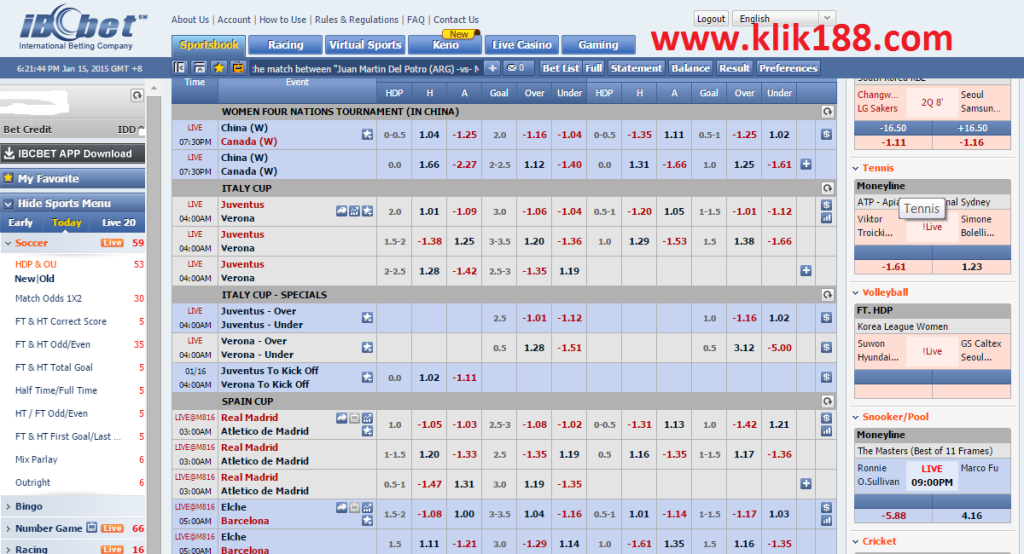Viewport: 1024px width, 554px height.
Task: Open the Keno tab
Action: click(x=445, y=45)
